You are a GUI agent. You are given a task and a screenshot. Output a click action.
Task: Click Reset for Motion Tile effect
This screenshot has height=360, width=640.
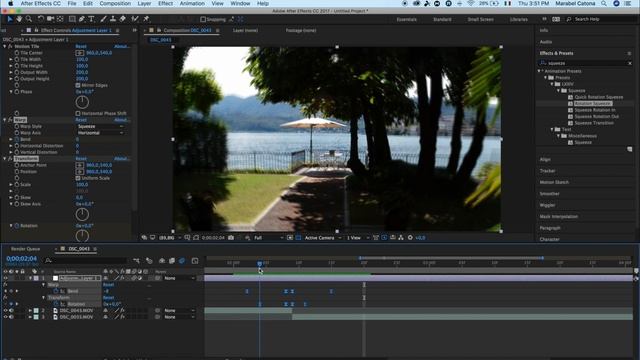[x=81, y=47]
